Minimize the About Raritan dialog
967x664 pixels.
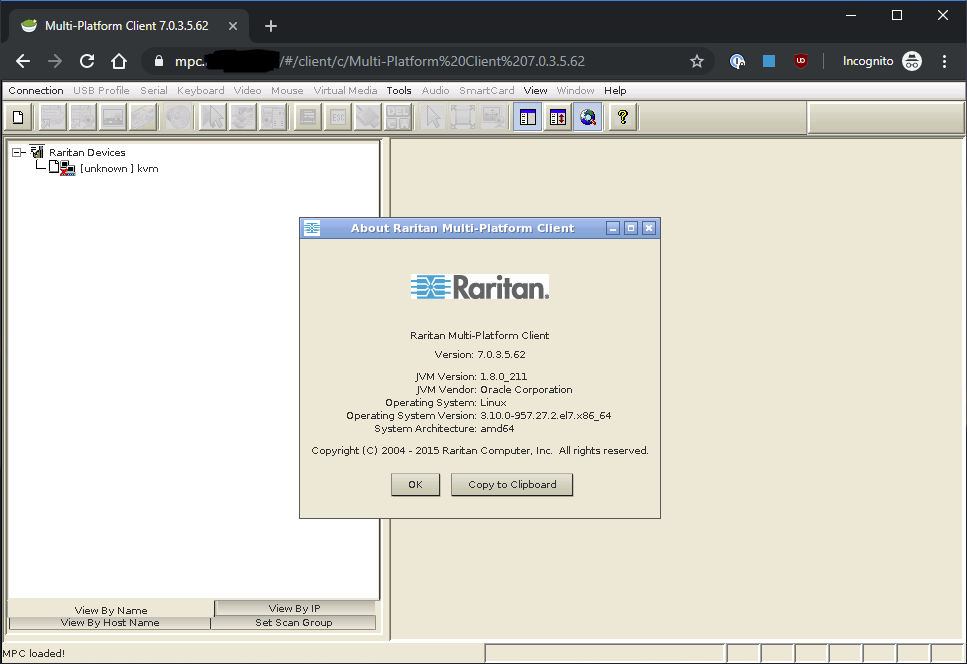tap(613, 228)
